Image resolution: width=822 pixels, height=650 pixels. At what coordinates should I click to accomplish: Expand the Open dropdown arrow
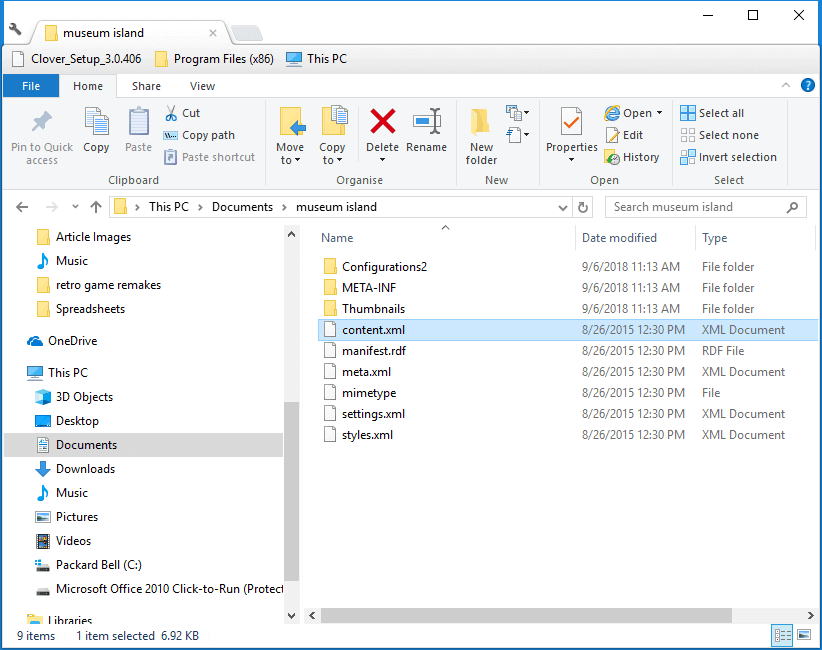click(659, 113)
